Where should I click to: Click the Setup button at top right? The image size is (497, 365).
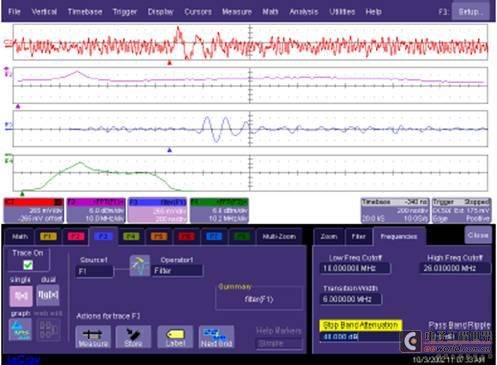coord(470,12)
